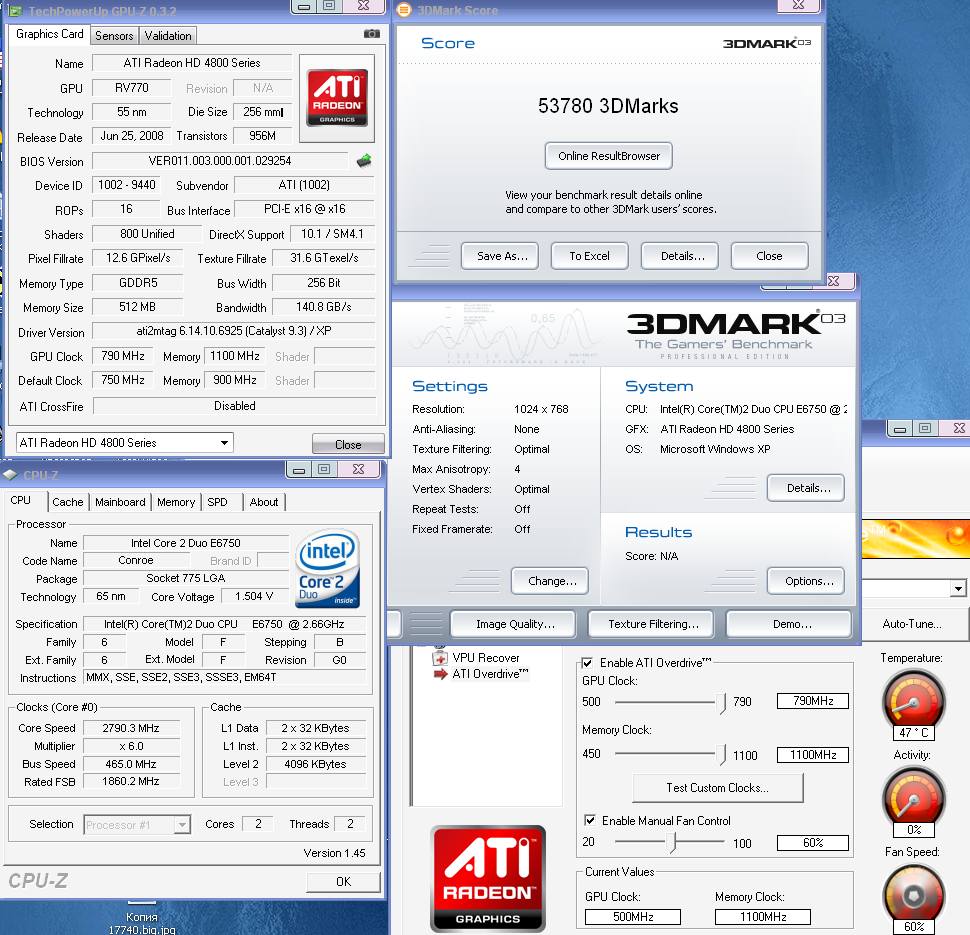Click the GPU-Z title bar app icon
970x935 pixels.
click(16, 10)
